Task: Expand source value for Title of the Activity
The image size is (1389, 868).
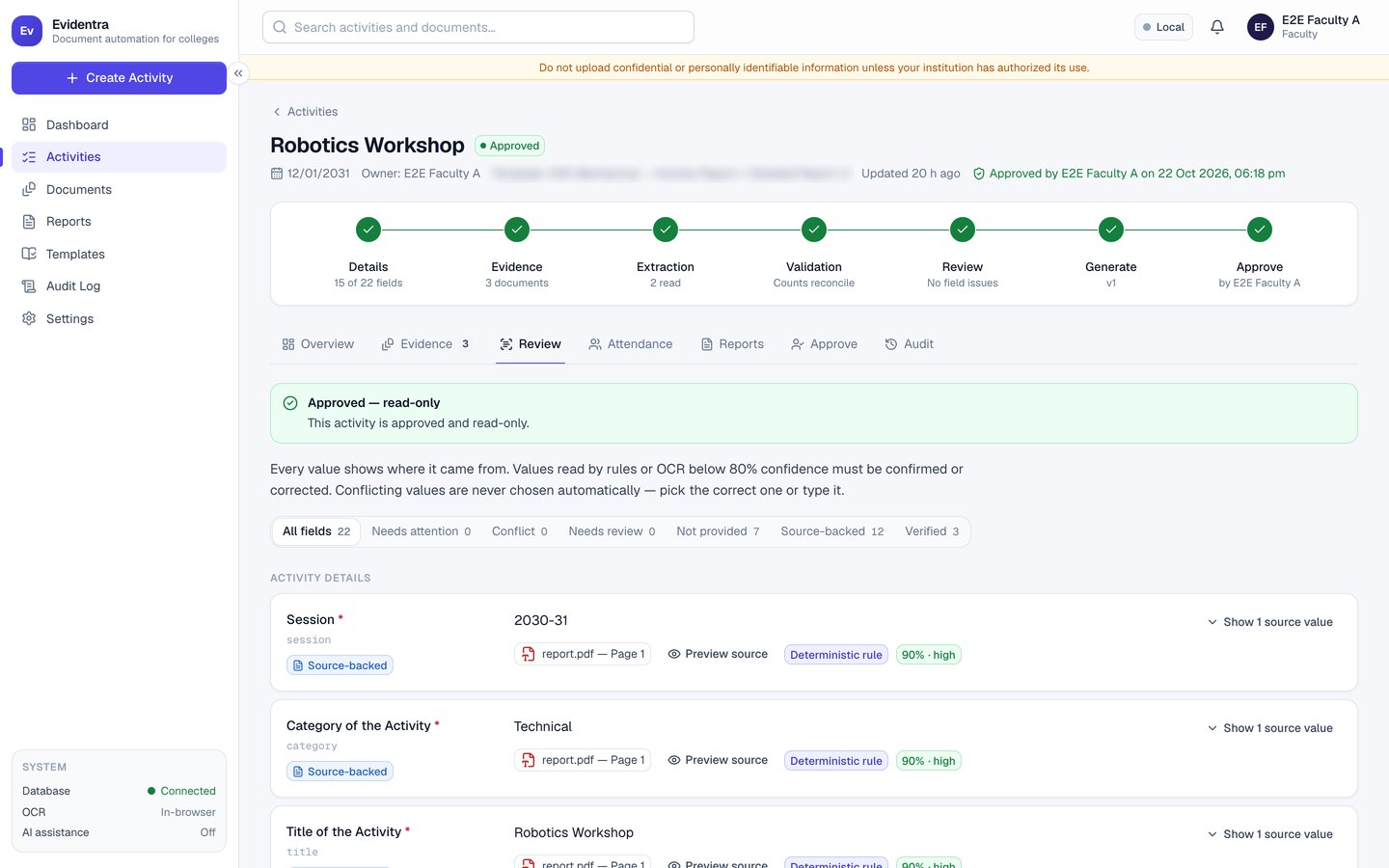Action: (1270, 834)
